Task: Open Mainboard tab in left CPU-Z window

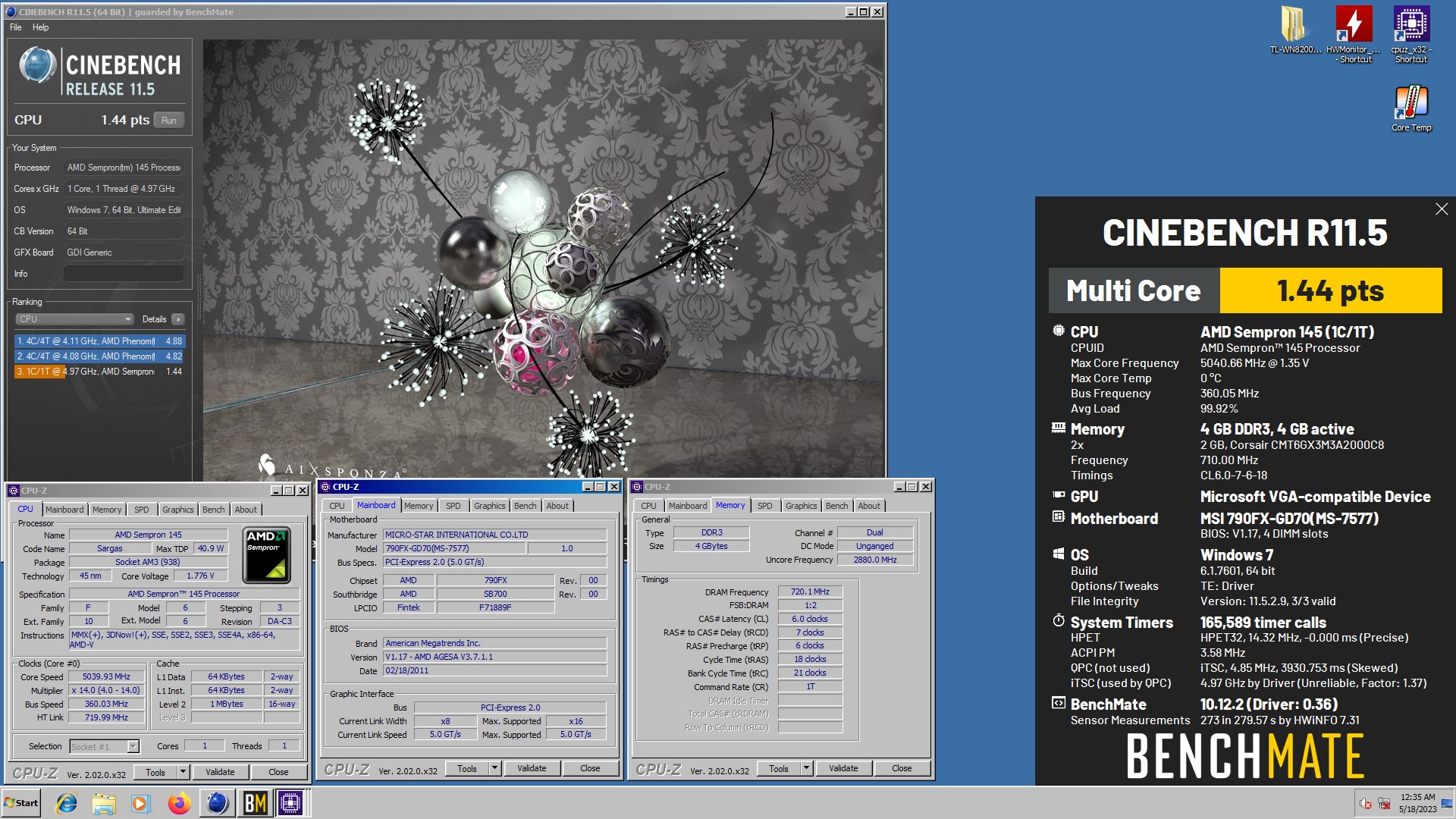Action: pyautogui.click(x=64, y=510)
